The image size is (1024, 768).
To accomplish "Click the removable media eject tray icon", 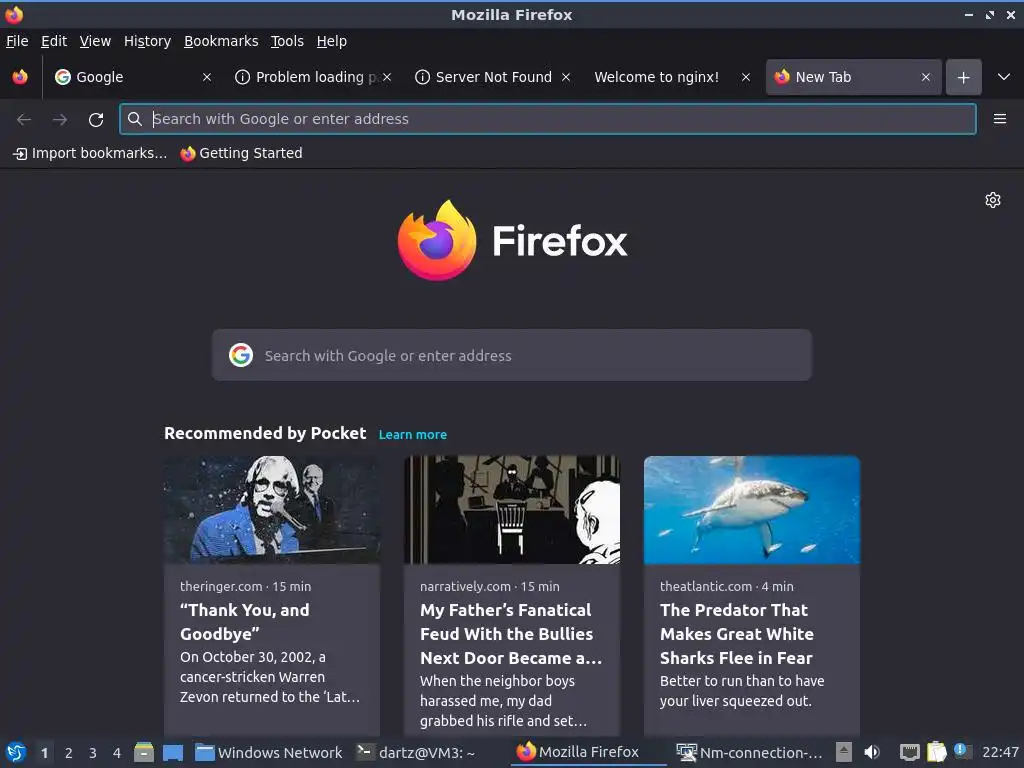I will coord(844,752).
